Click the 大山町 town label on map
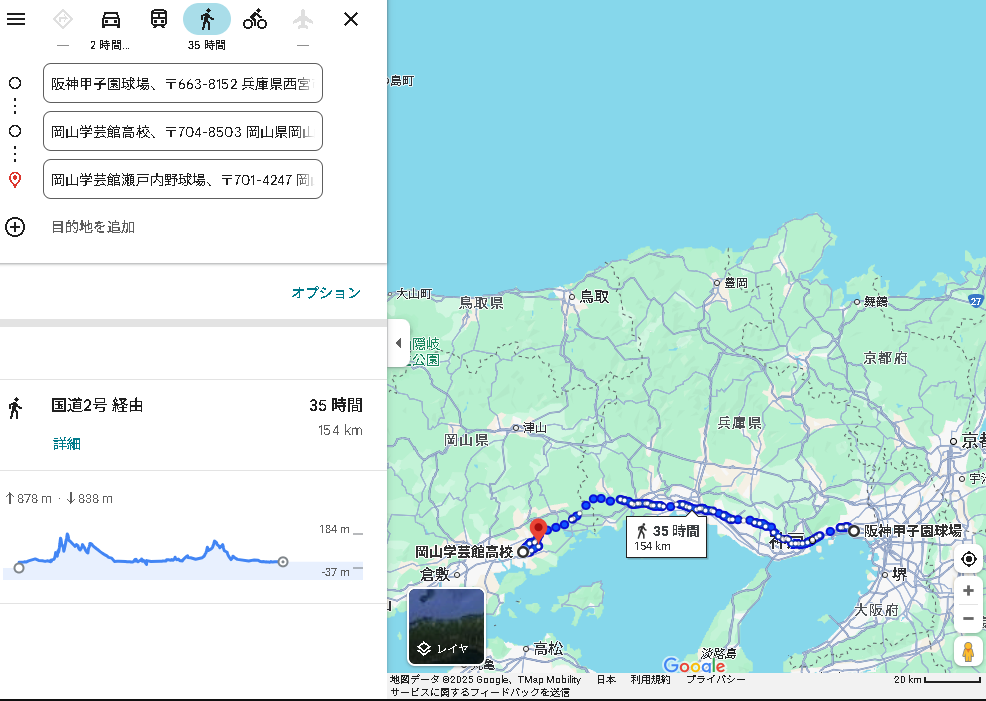The image size is (986, 701). 414,294
